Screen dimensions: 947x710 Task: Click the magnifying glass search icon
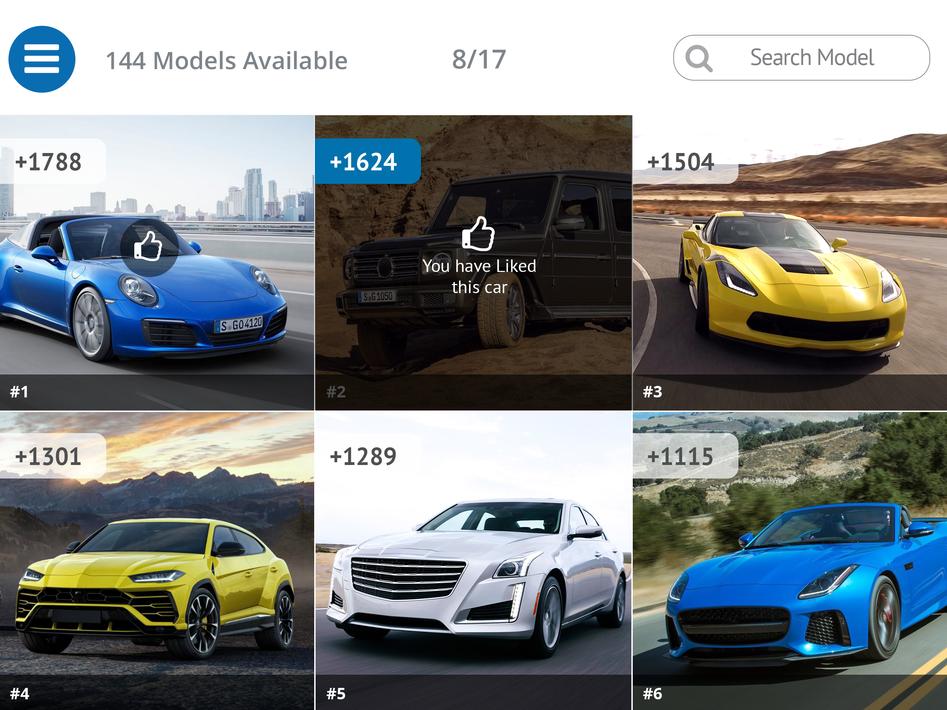tap(699, 59)
